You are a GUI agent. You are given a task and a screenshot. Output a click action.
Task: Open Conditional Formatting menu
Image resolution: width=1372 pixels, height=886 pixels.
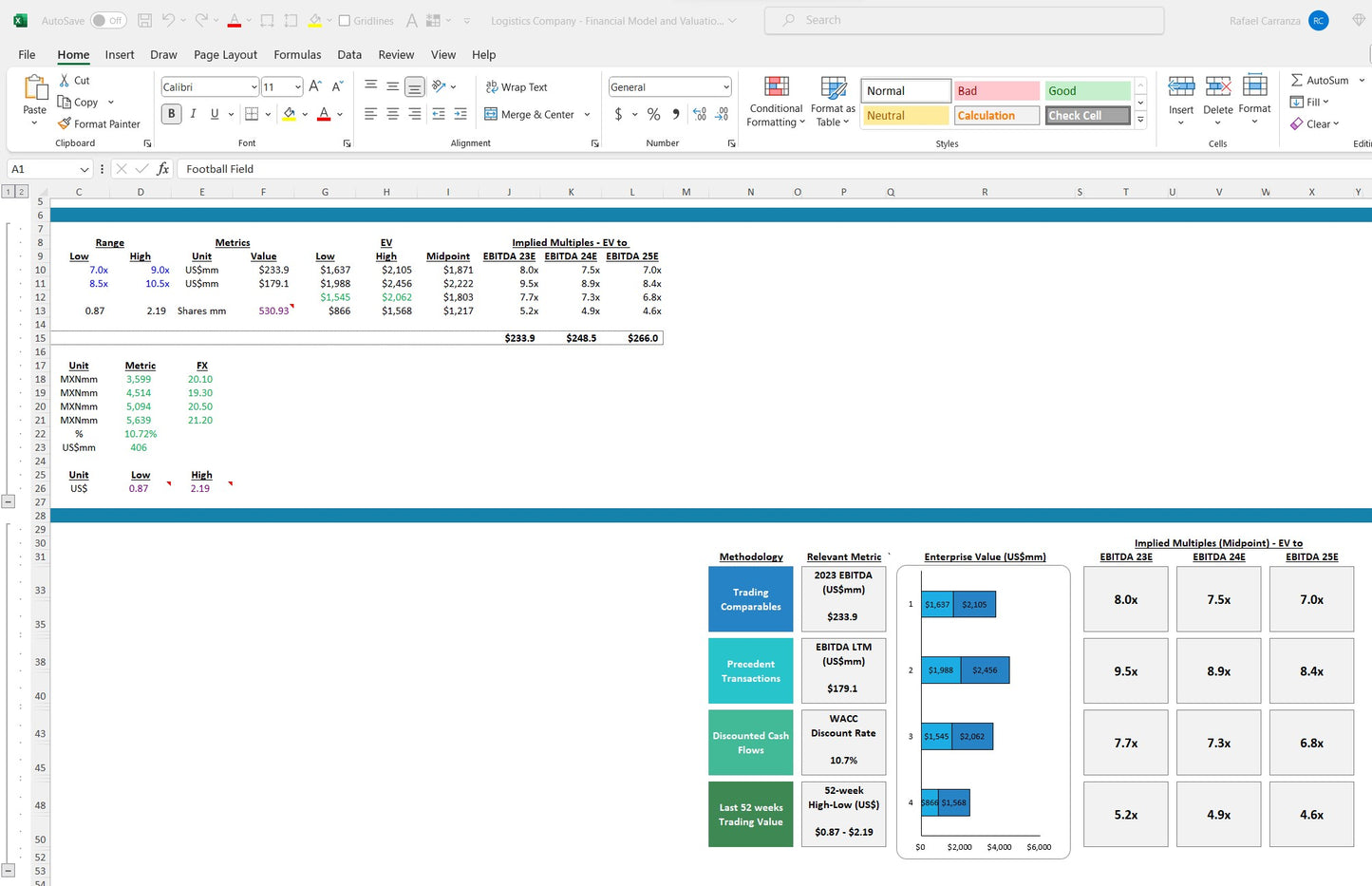[776, 102]
